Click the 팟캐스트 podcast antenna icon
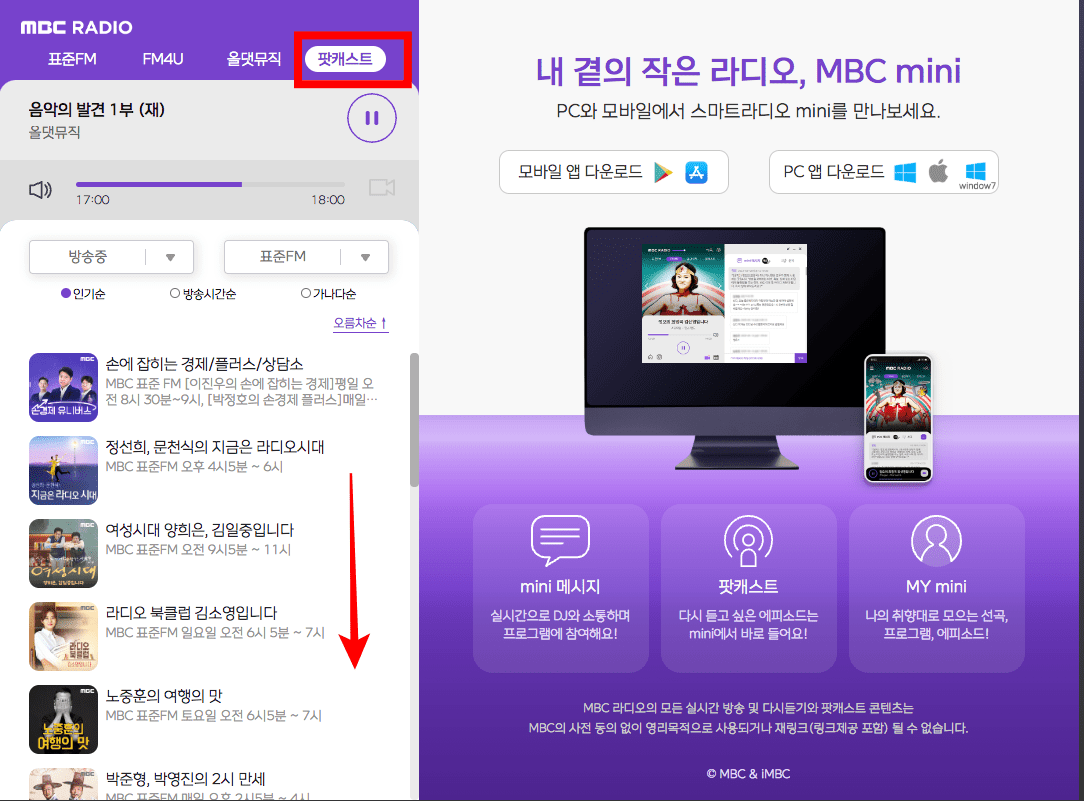1084x801 pixels. [x=748, y=540]
